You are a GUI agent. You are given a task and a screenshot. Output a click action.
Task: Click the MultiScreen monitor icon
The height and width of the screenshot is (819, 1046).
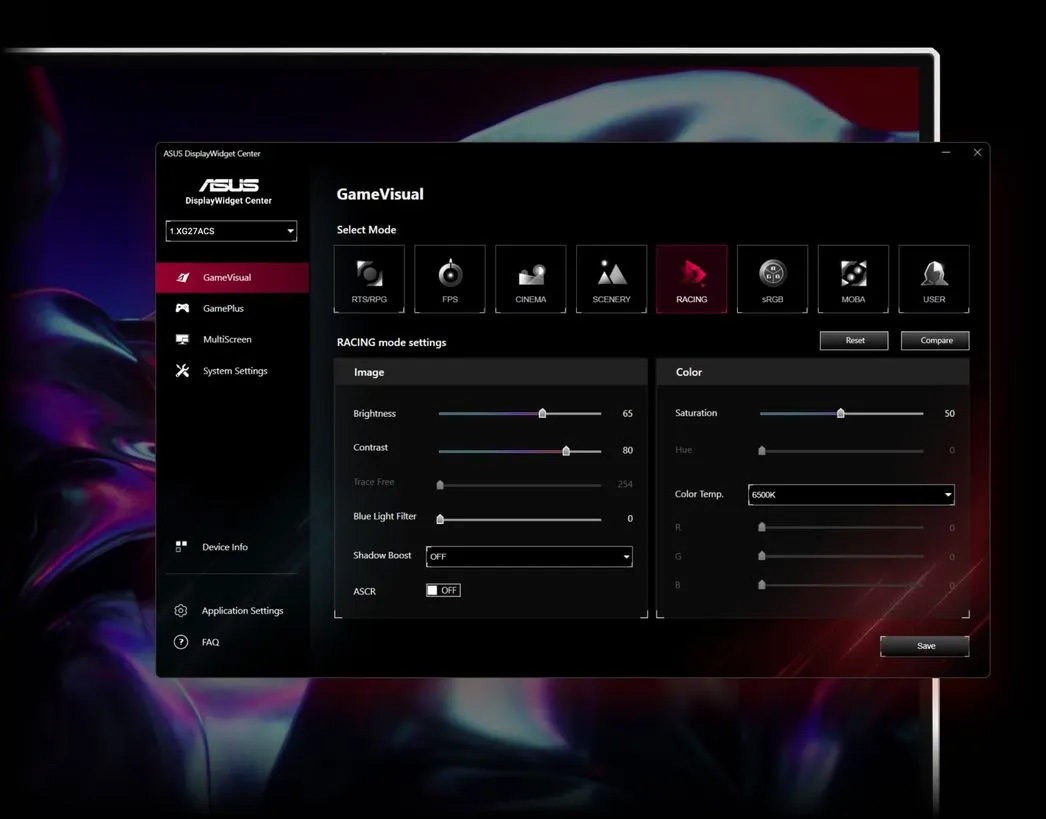pyautogui.click(x=182, y=339)
